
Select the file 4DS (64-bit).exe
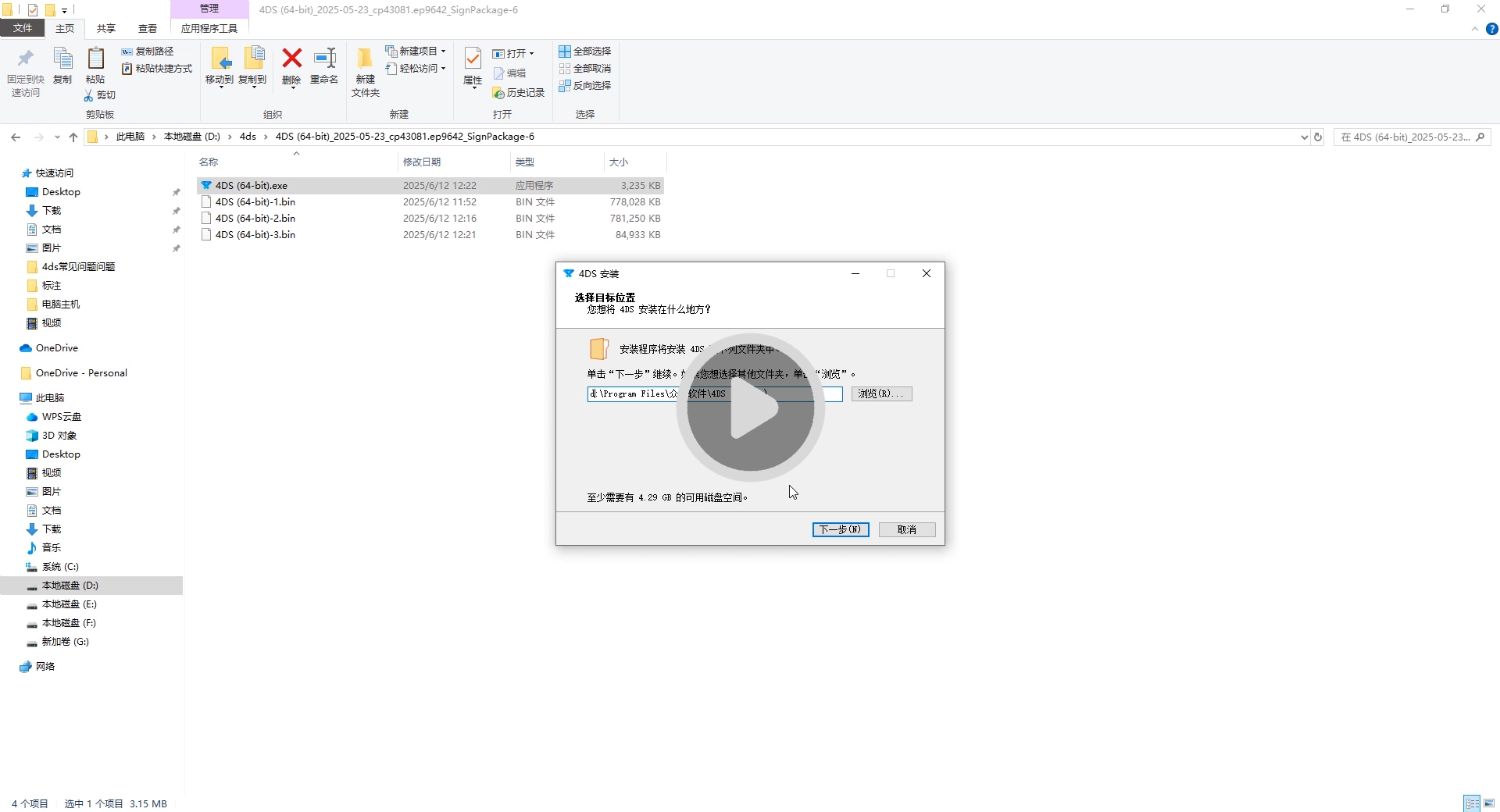(430, 186)
